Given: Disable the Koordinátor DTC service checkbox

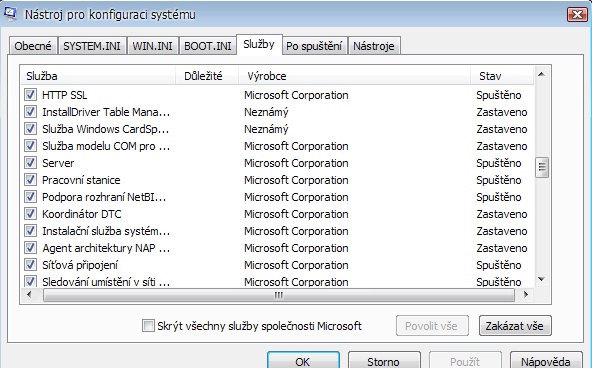Looking at the screenshot, I should (x=30, y=214).
